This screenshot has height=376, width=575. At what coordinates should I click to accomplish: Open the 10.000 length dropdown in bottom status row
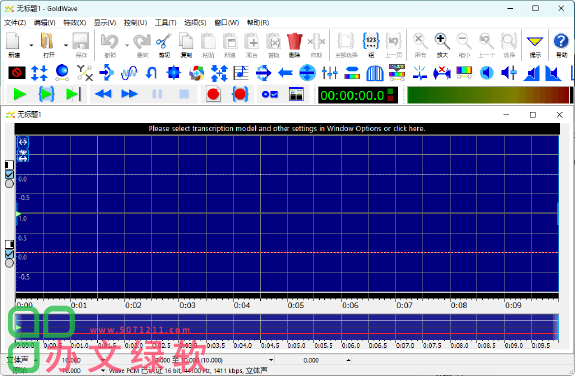tap(103, 370)
